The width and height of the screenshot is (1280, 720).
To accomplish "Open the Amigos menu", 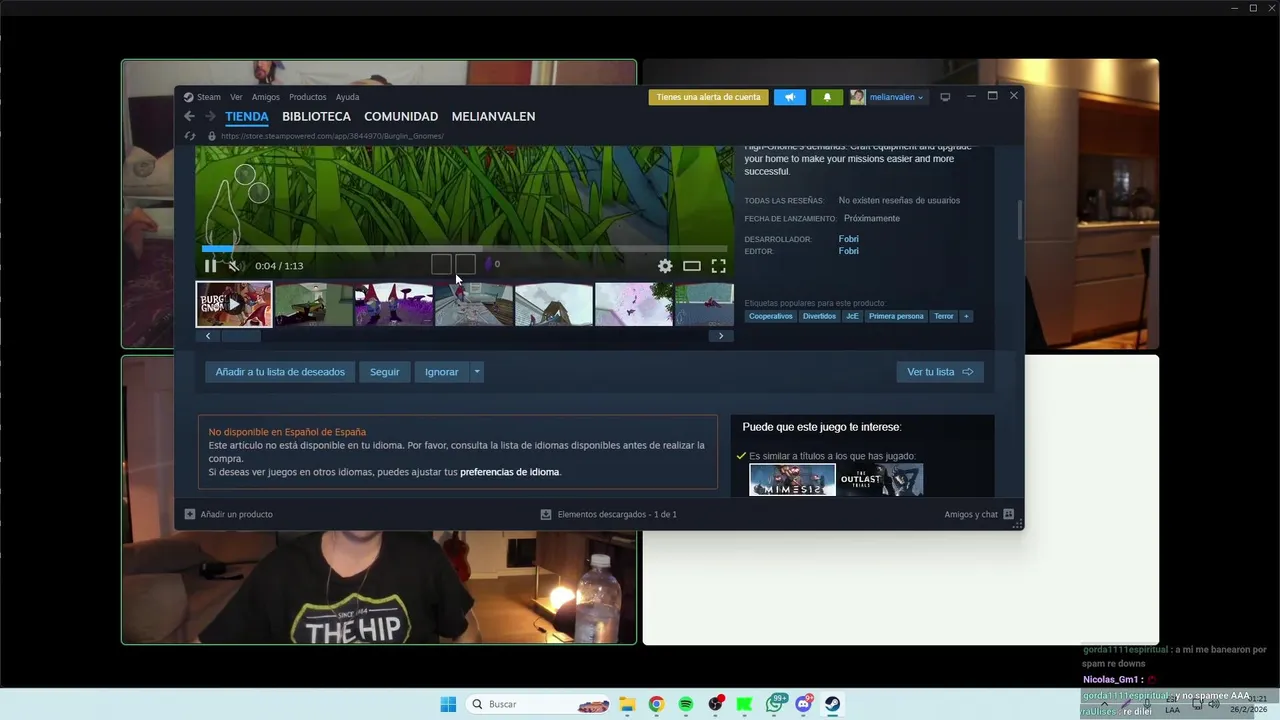I will click(266, 97).
